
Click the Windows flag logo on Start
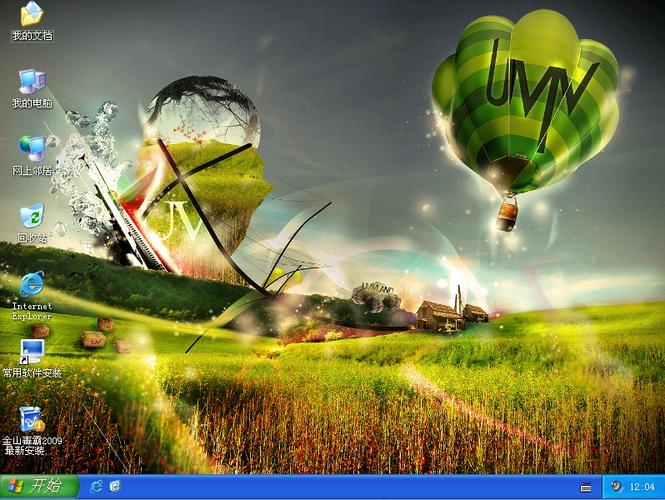16,486
